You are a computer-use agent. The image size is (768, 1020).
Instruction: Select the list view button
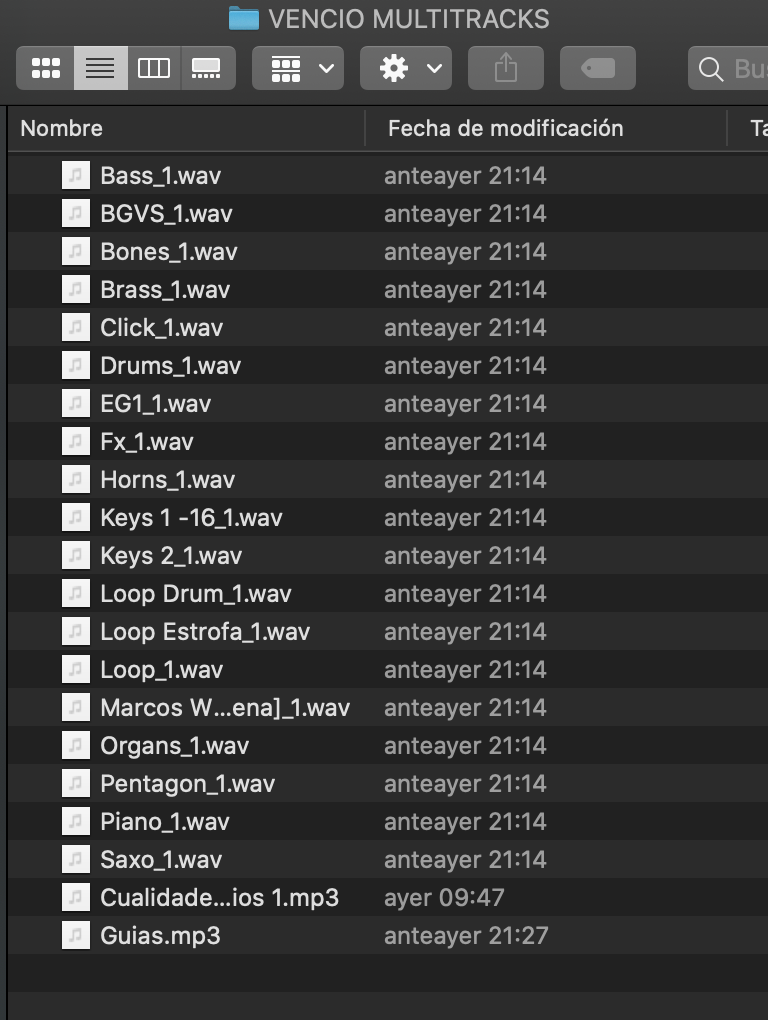(100, 68)
